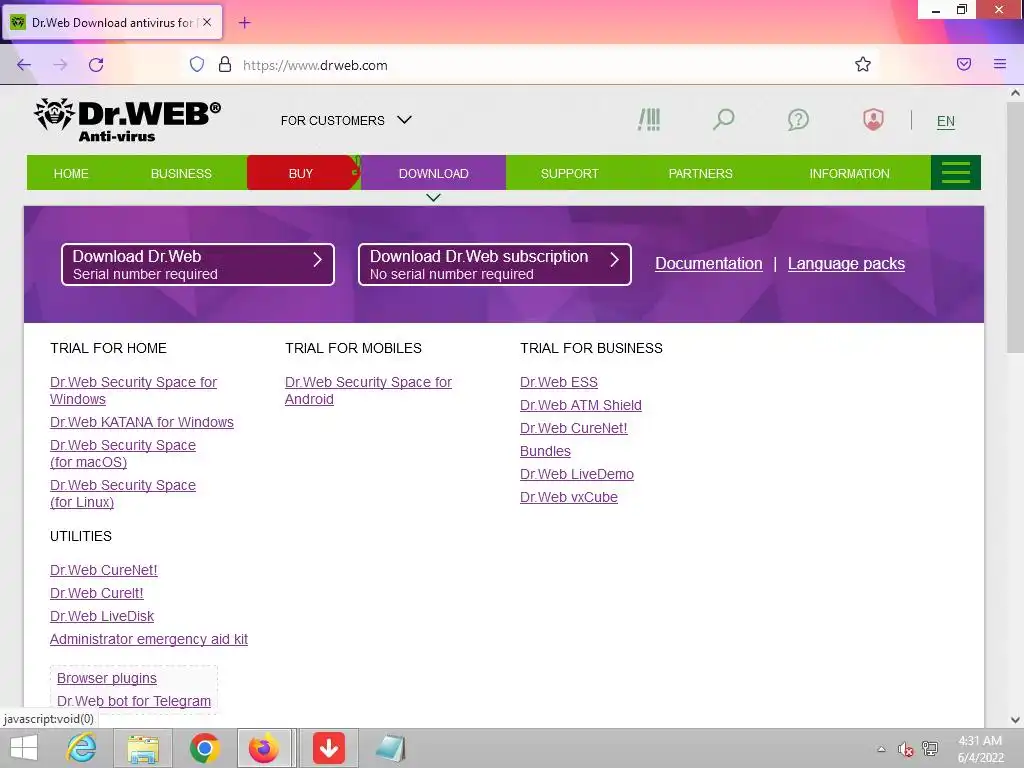
Task: Open the Firefox application menu
Action: pyautogui.click(x=1000, y=64)
